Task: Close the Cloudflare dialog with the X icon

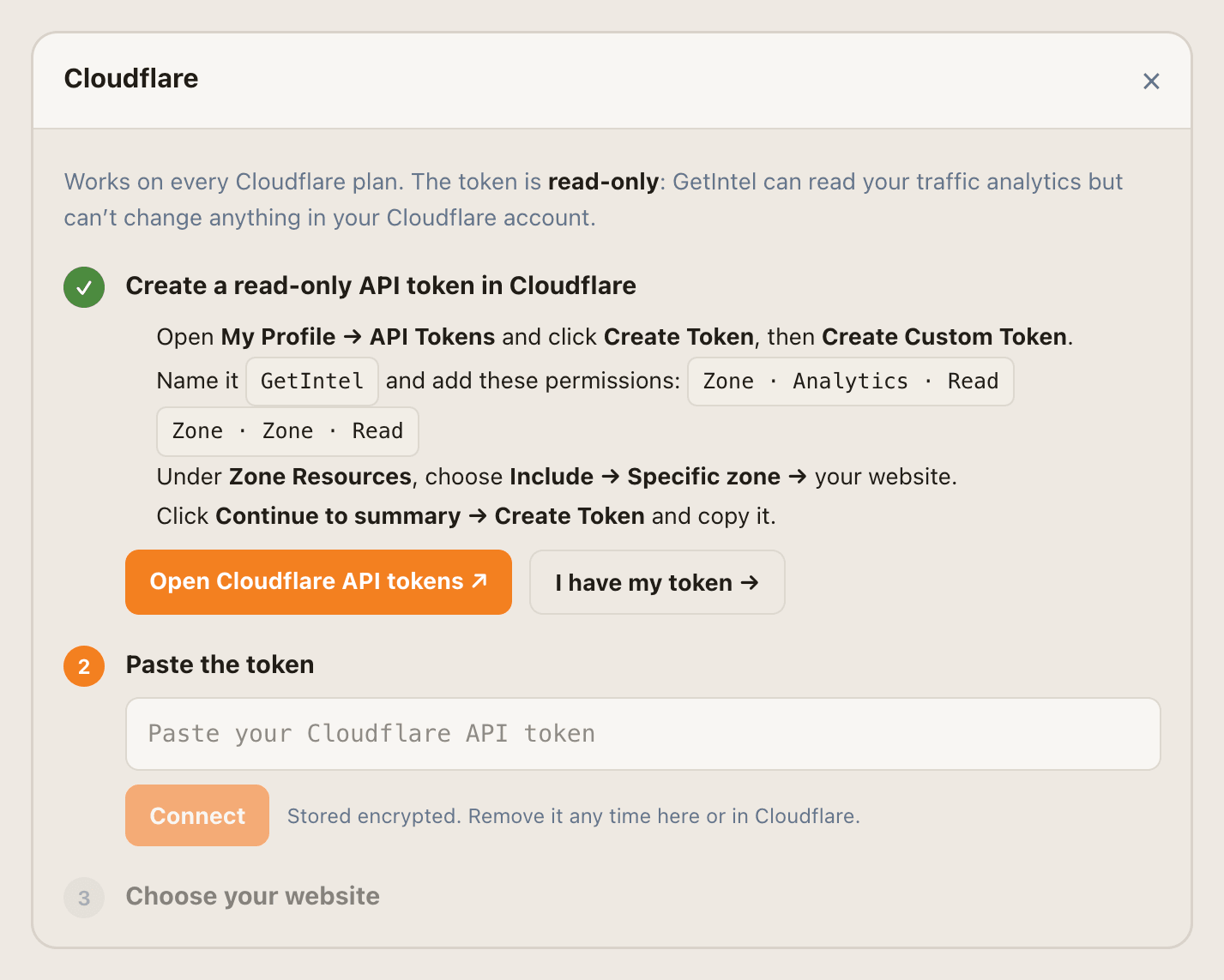Action: pos(1151,81)
